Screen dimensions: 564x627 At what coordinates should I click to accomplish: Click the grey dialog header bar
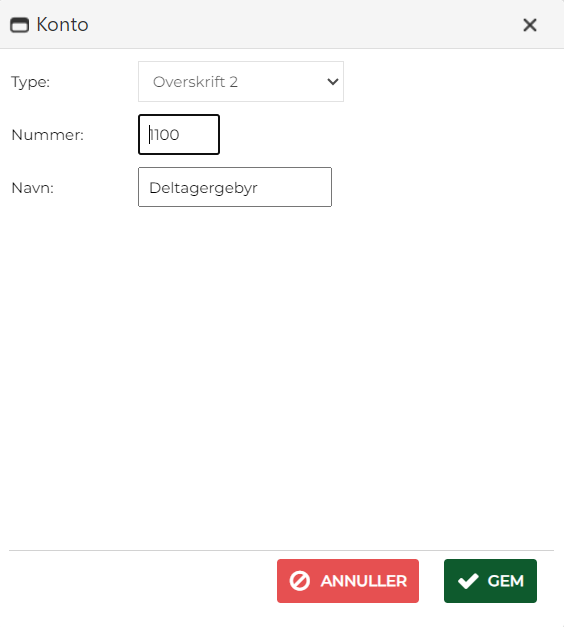(x=282, y=24)
